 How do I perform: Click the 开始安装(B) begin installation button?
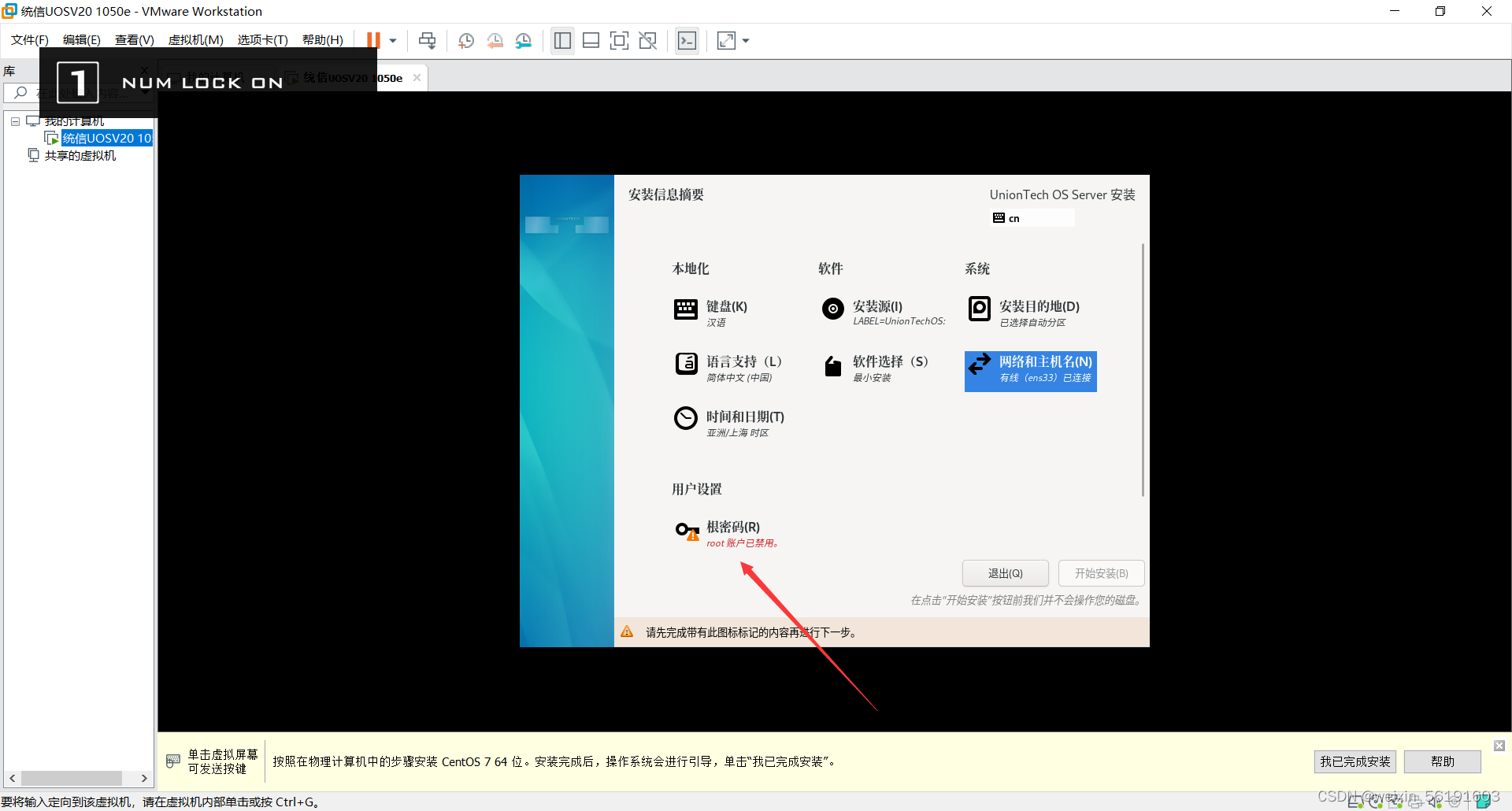coord(1101,573)
